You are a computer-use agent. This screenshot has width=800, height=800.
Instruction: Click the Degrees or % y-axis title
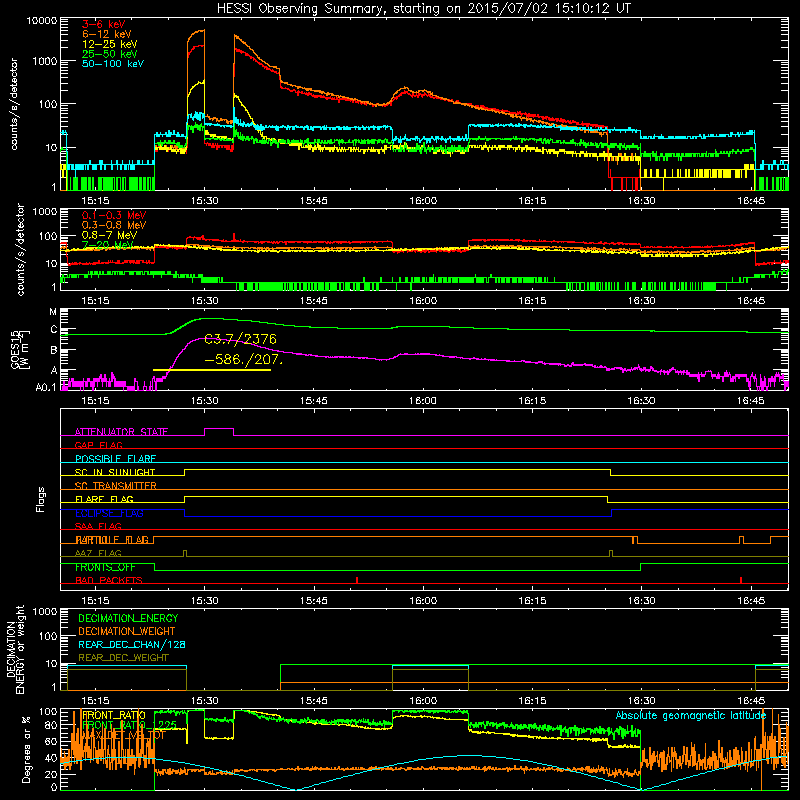[x=26, y=749]
